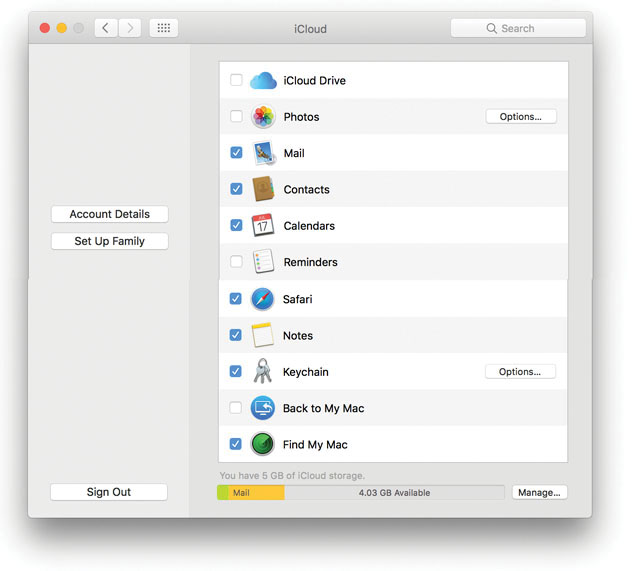The height and width of the screenshot is (571, 640).
Task: Click the Safari label text
Action: 298,299
